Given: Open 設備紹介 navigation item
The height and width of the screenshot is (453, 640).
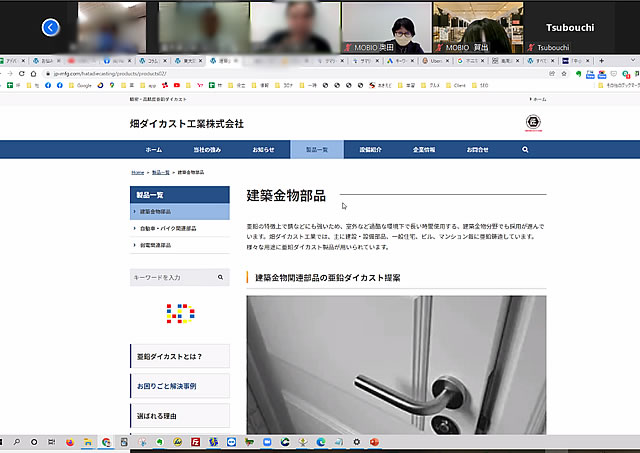Looking at the screenshot, I should [x=371, y=150].
